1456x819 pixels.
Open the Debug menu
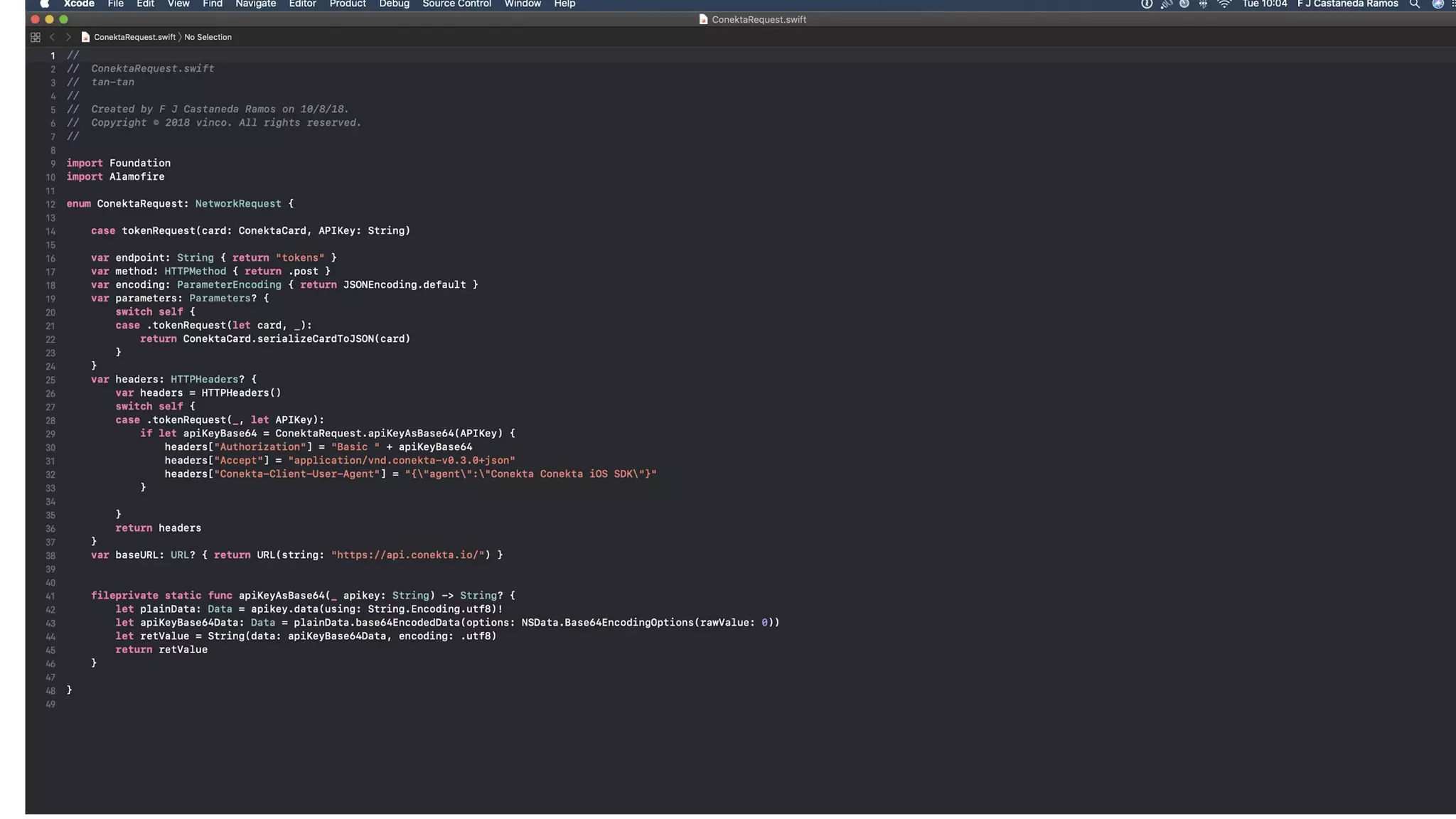(x=394, y=4)
